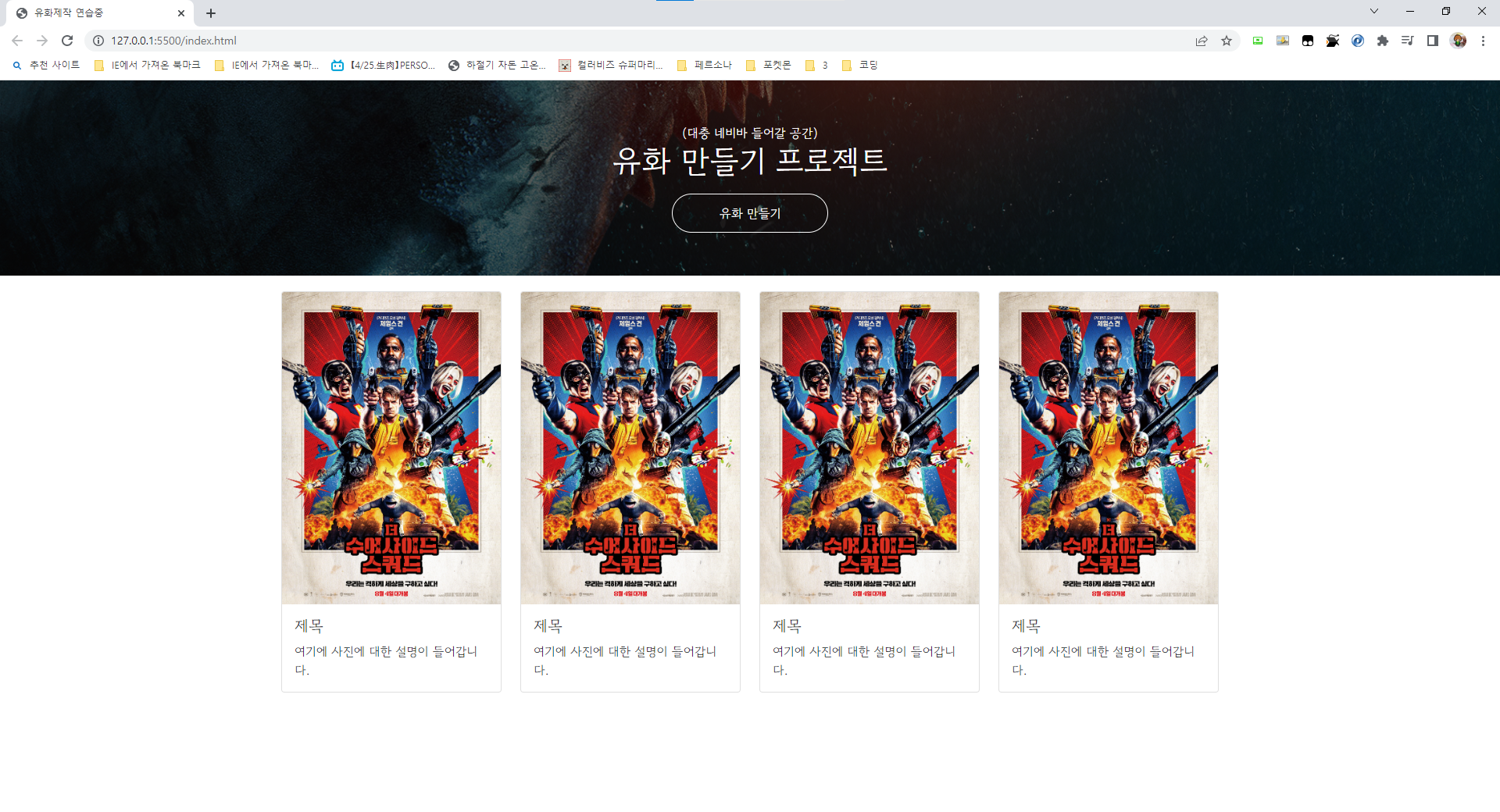The height and width of the screenshot is (812, 1500).
Task: Open the IE에서 가져온 북마크 folder
Action: pyautogui.click(x=147, y=65)
